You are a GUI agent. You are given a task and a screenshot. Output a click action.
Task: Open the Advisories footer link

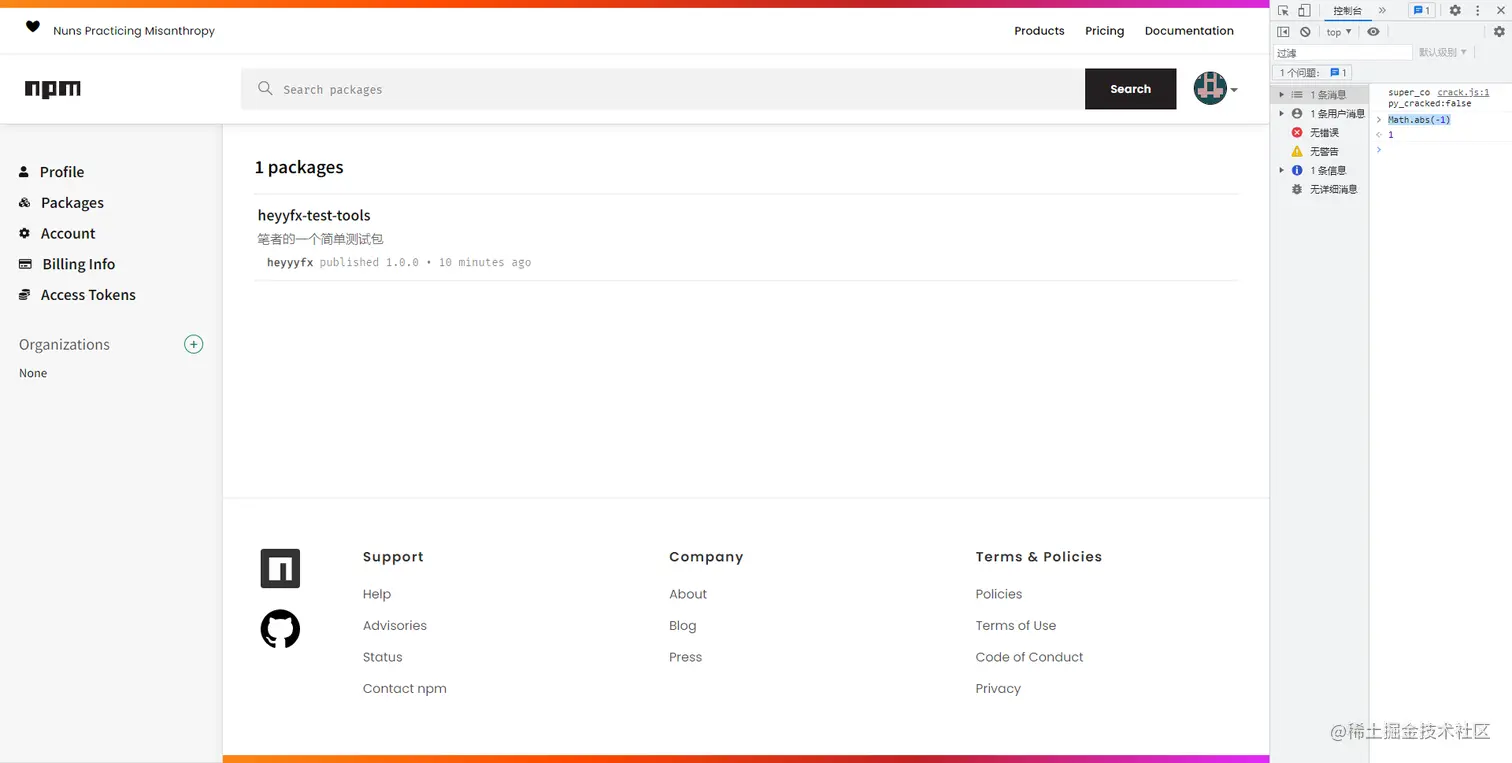395,626
